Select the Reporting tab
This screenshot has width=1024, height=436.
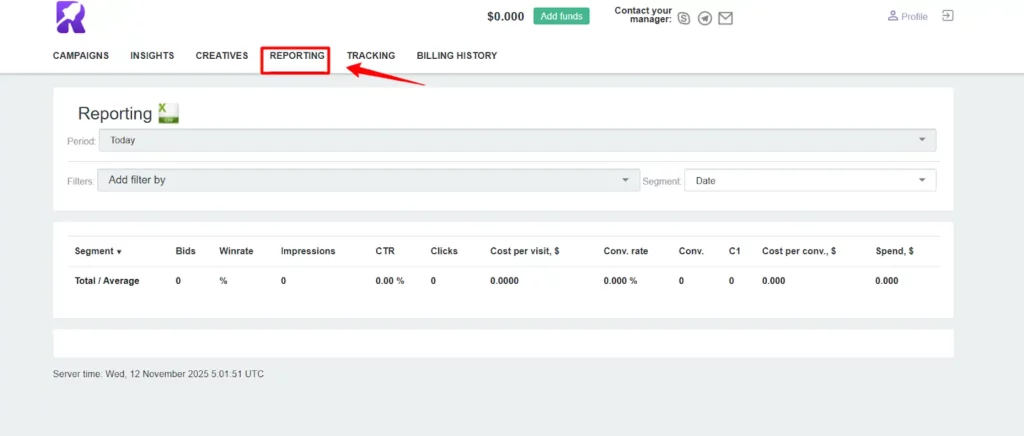(297, 56)
